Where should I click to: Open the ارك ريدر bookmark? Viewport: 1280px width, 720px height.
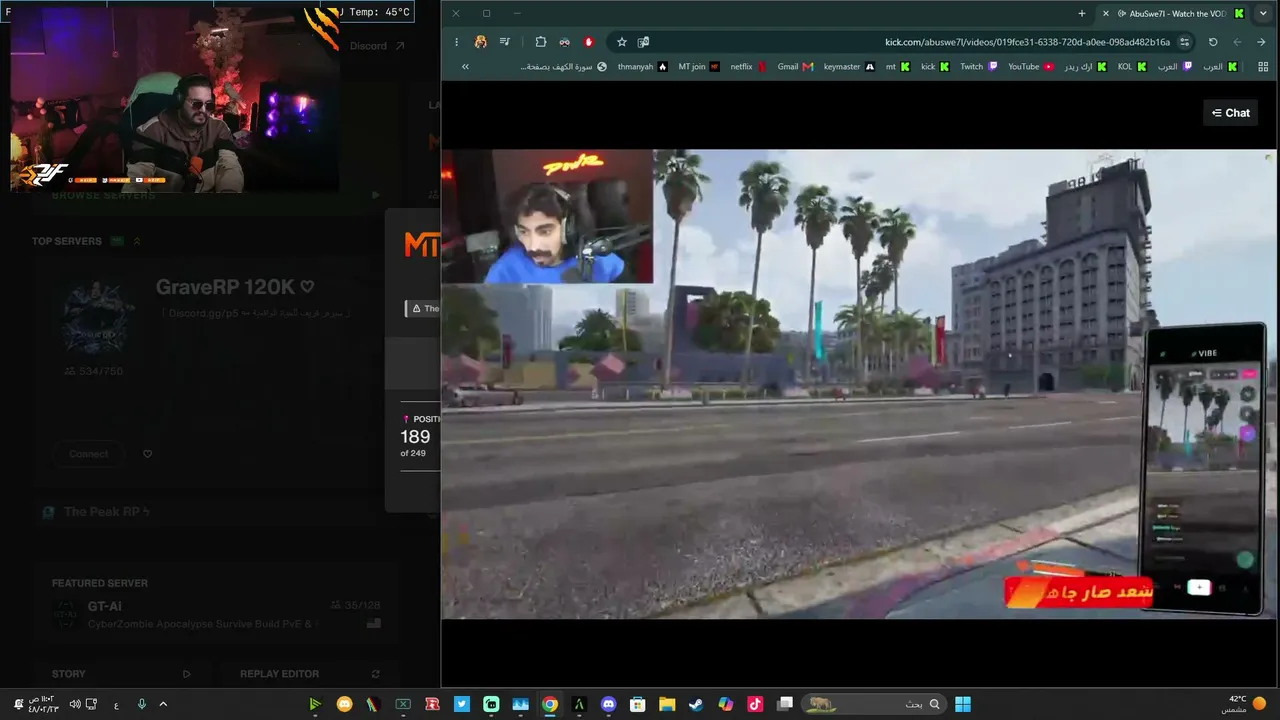coord(1086,66)
